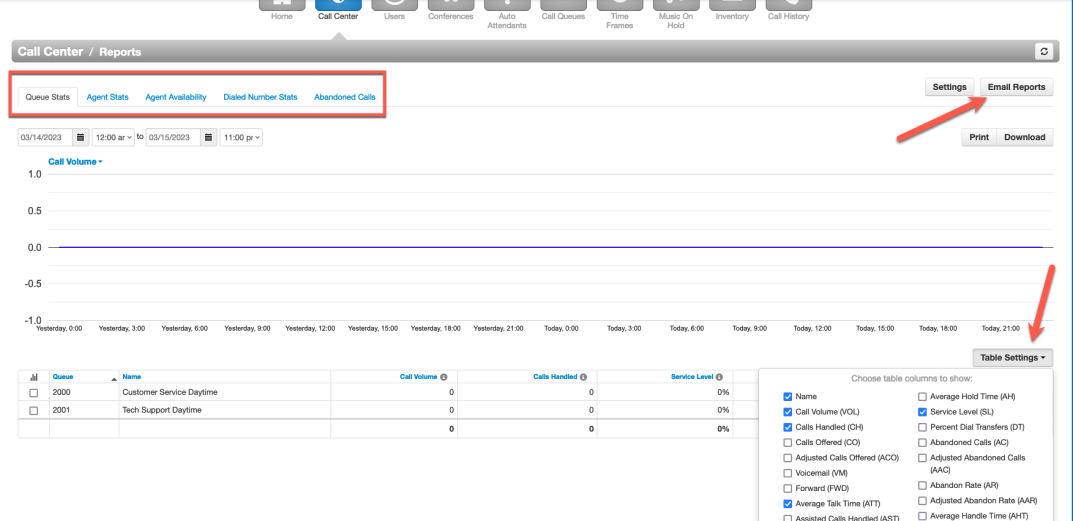This screenshot has width=1073, height=521.
Task: Enable Voicemail (VM) column
Action: coord(788,473)
